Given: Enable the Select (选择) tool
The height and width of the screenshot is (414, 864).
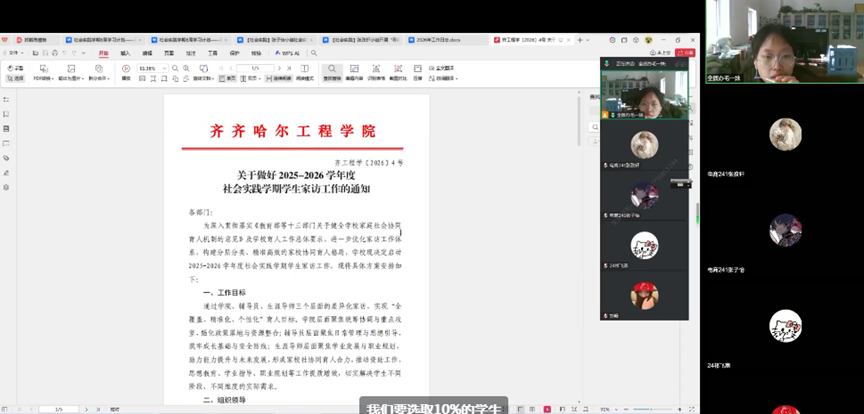Looking at the screenshot, I should pos(16,77).
